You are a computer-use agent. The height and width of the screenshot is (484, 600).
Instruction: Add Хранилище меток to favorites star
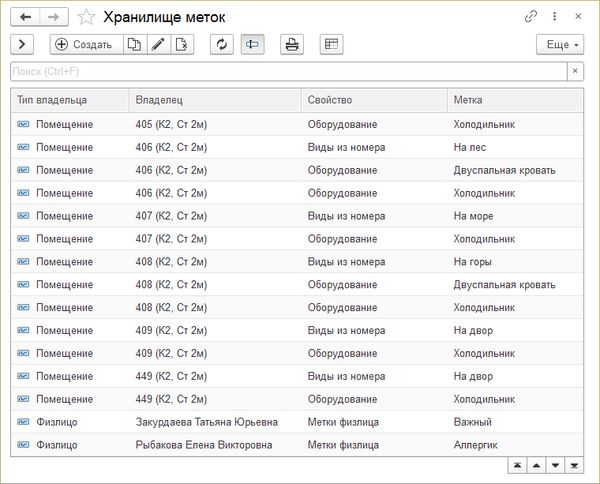click(87, 17)
